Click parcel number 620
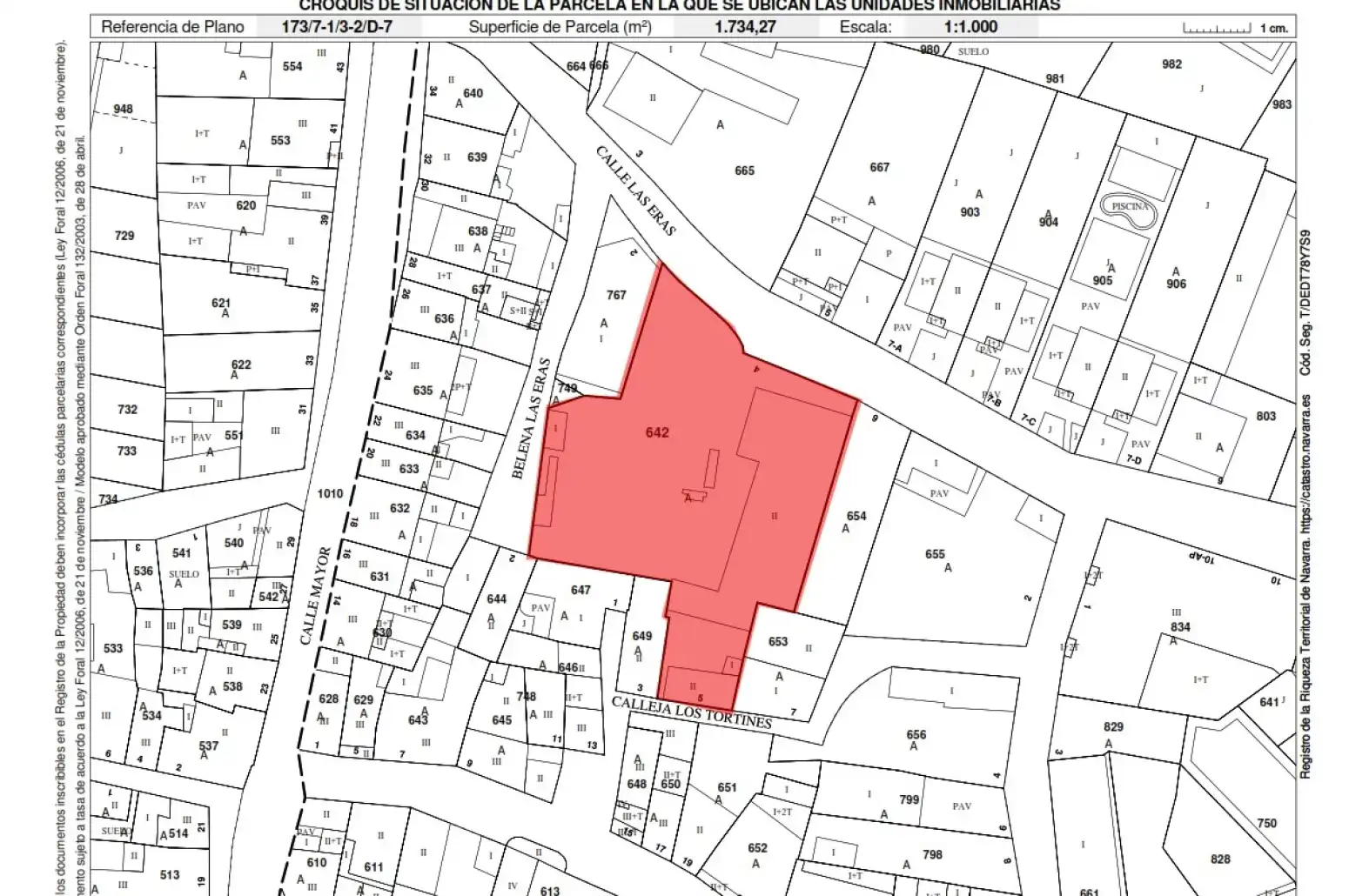Screen dimensions: 1349x896 click(246, 205)
